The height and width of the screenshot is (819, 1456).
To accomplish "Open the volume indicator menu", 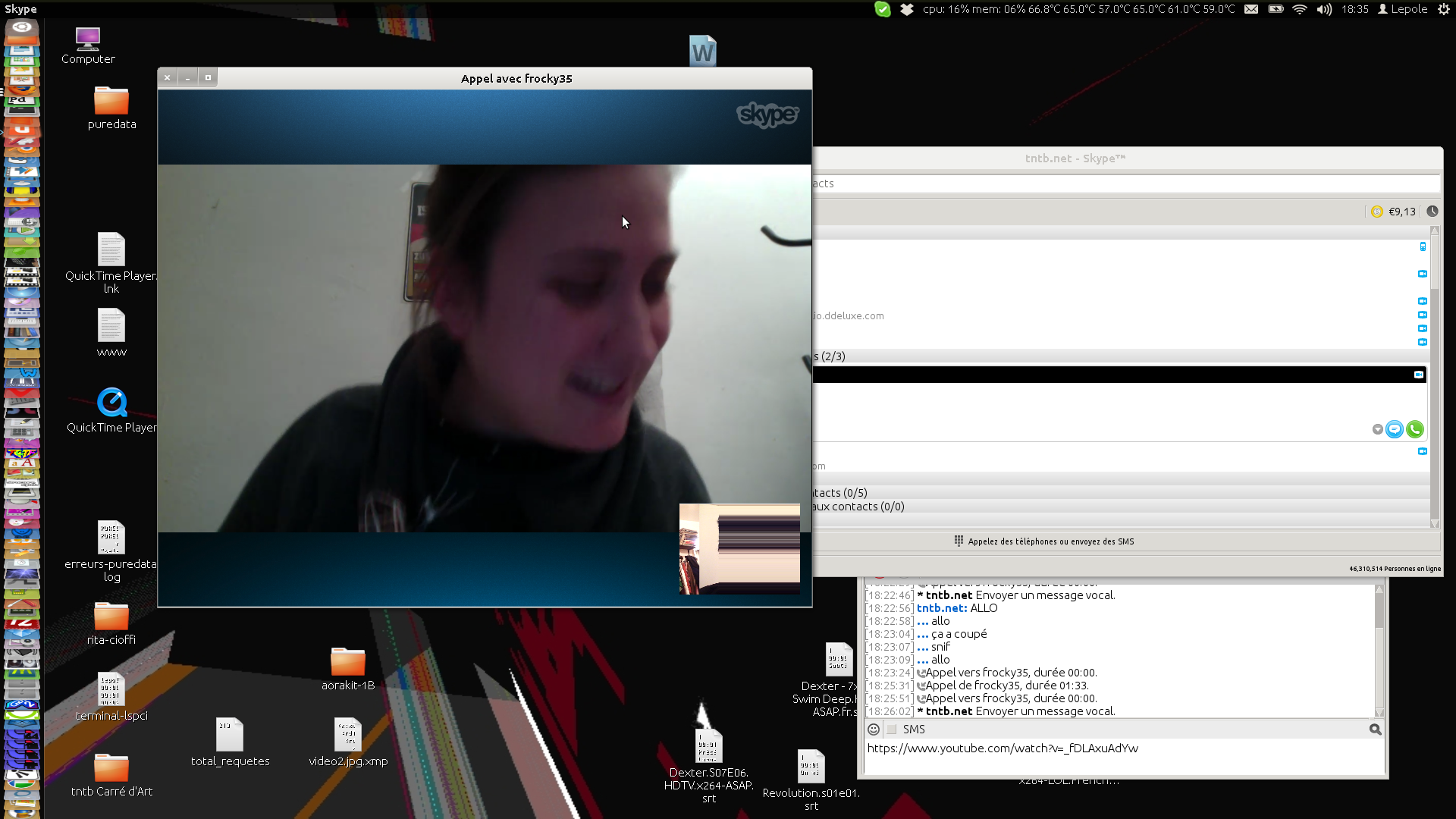I will pos(1324,9).
